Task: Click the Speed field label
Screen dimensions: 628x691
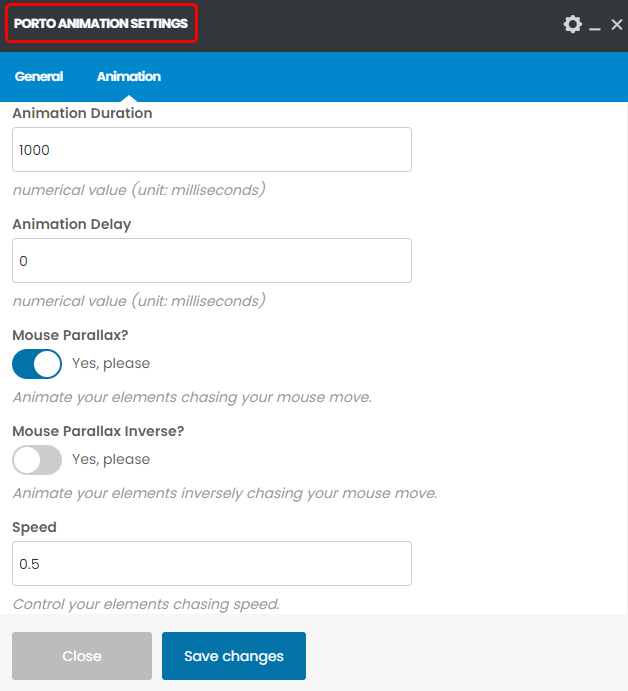Action: 34,527
